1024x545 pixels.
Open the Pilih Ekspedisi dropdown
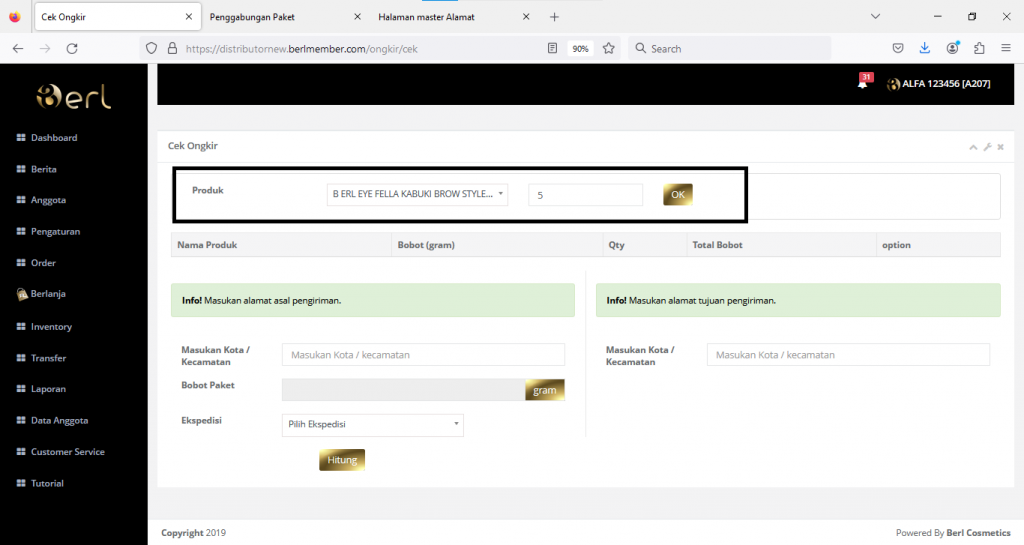373,425
